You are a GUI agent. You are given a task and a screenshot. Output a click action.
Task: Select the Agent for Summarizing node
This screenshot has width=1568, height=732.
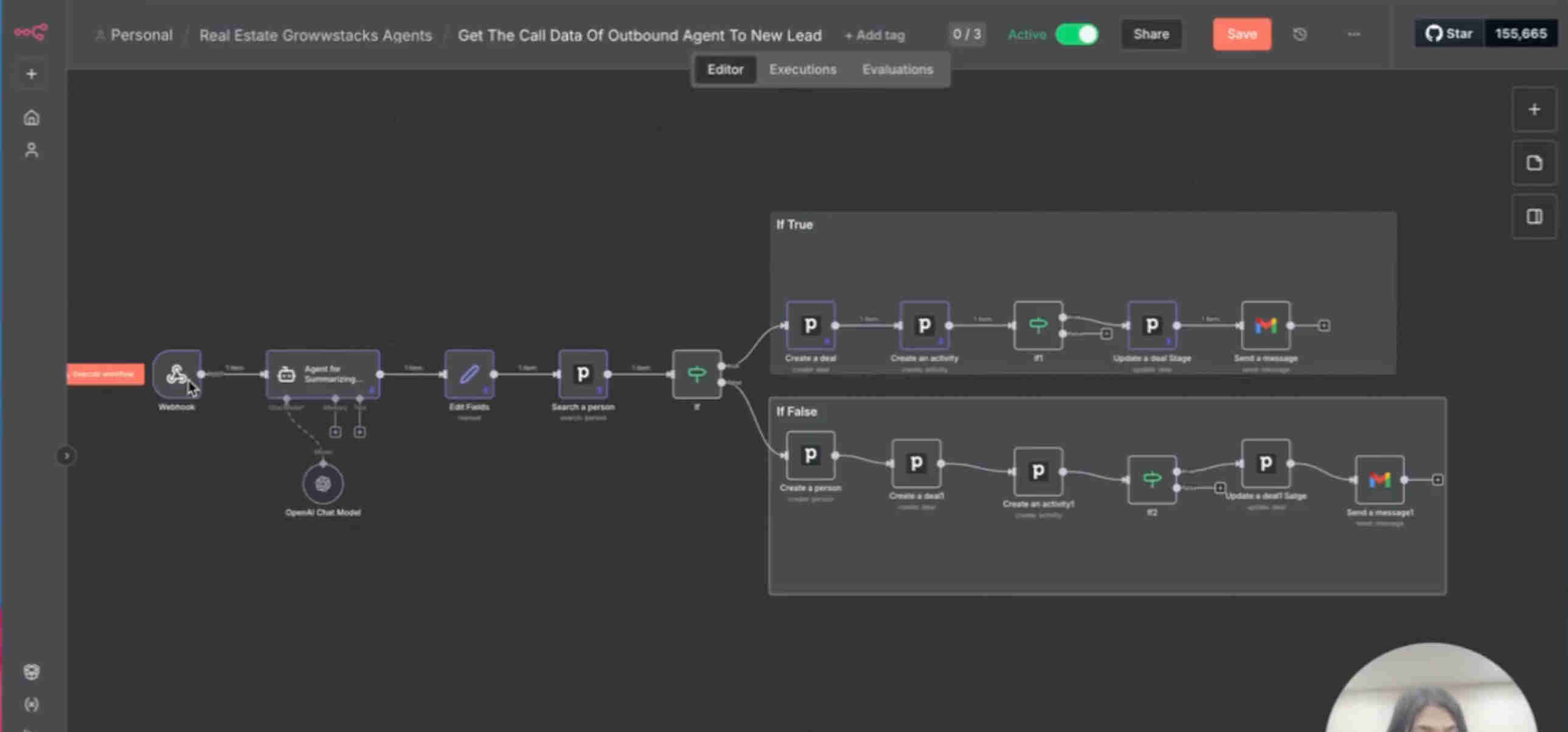pos(322,375)
